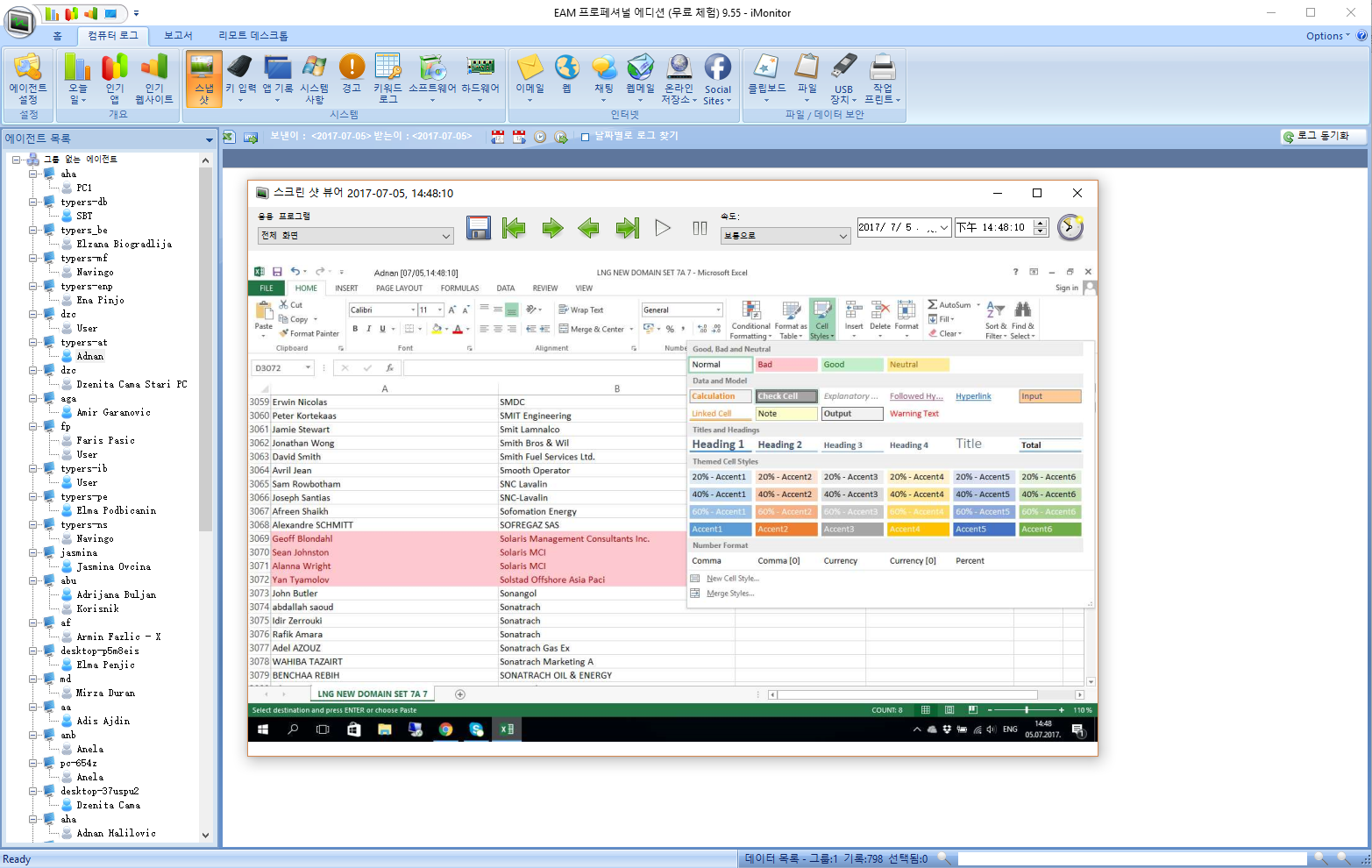Image resolution: width=1372 pixels, height=868 pixels.
Task: Click the agent list scrollbar down arrow
Action: coord(205,836)
